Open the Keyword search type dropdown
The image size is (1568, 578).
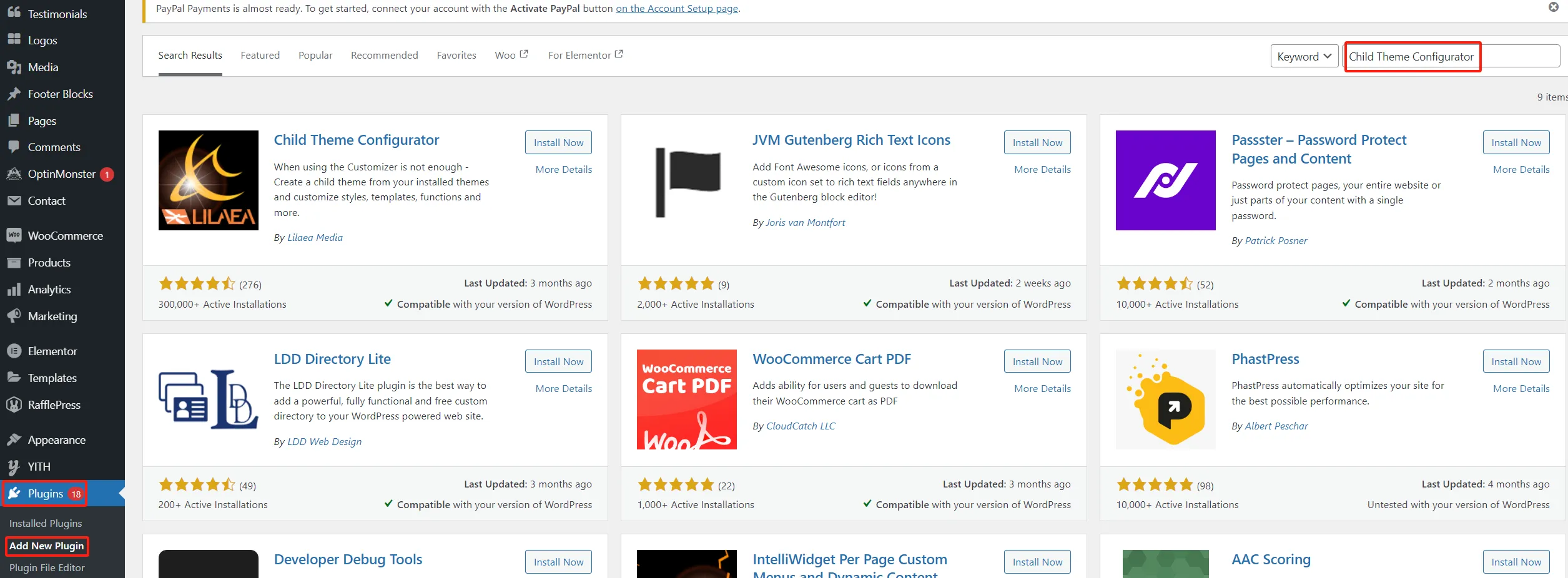click(x=1304, y=56)
